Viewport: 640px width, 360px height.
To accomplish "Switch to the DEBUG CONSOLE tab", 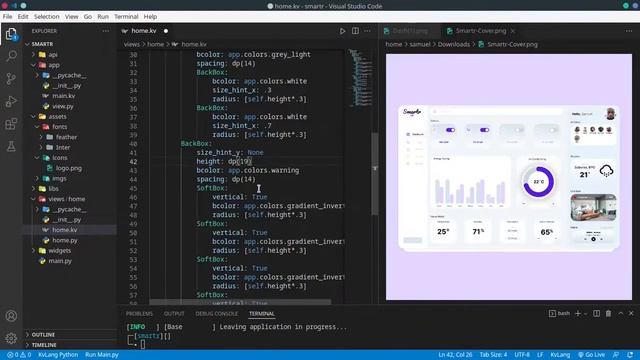I will [x=216, y=313].
